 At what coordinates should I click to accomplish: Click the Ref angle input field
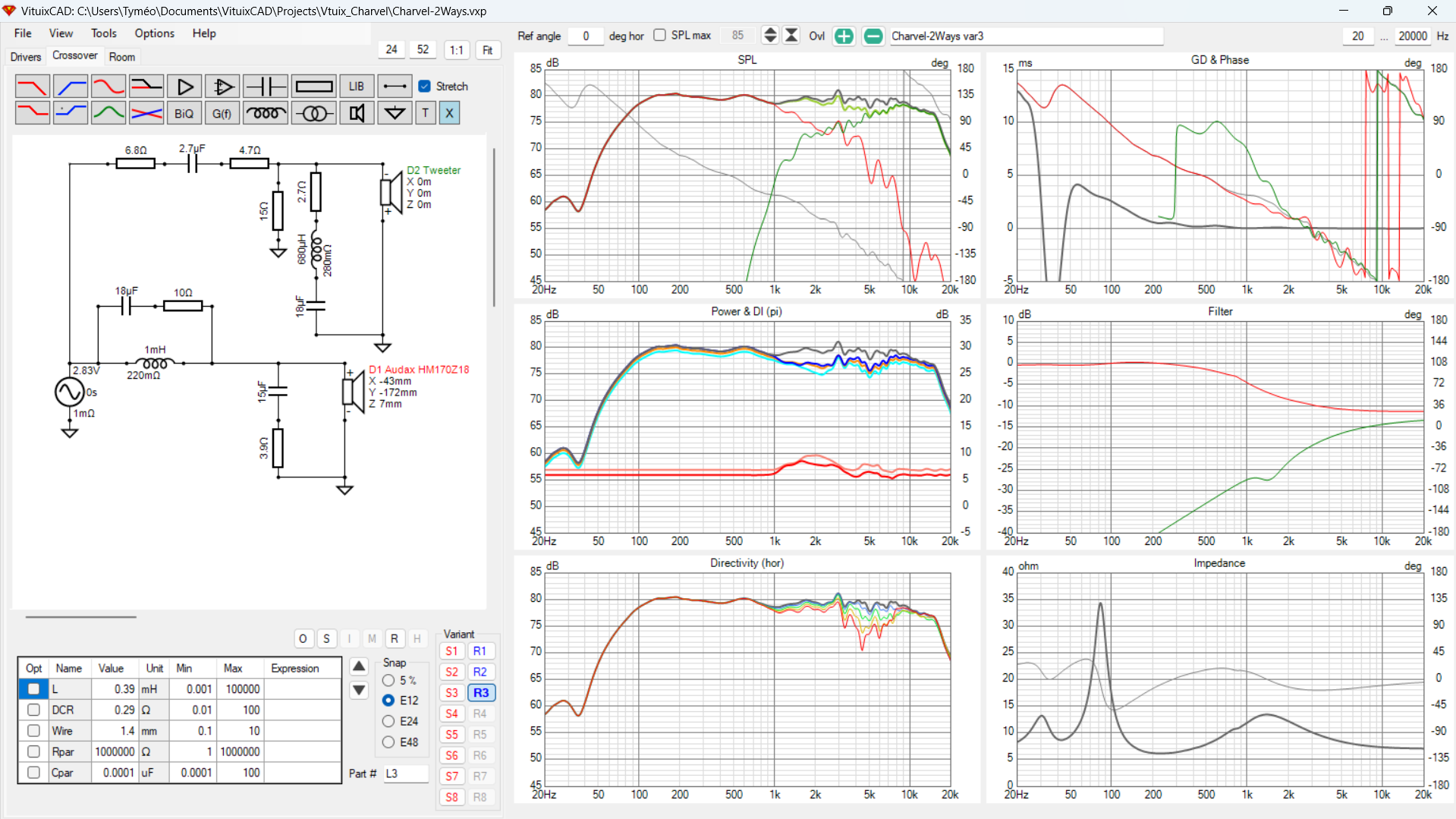[x=586, y=36]
